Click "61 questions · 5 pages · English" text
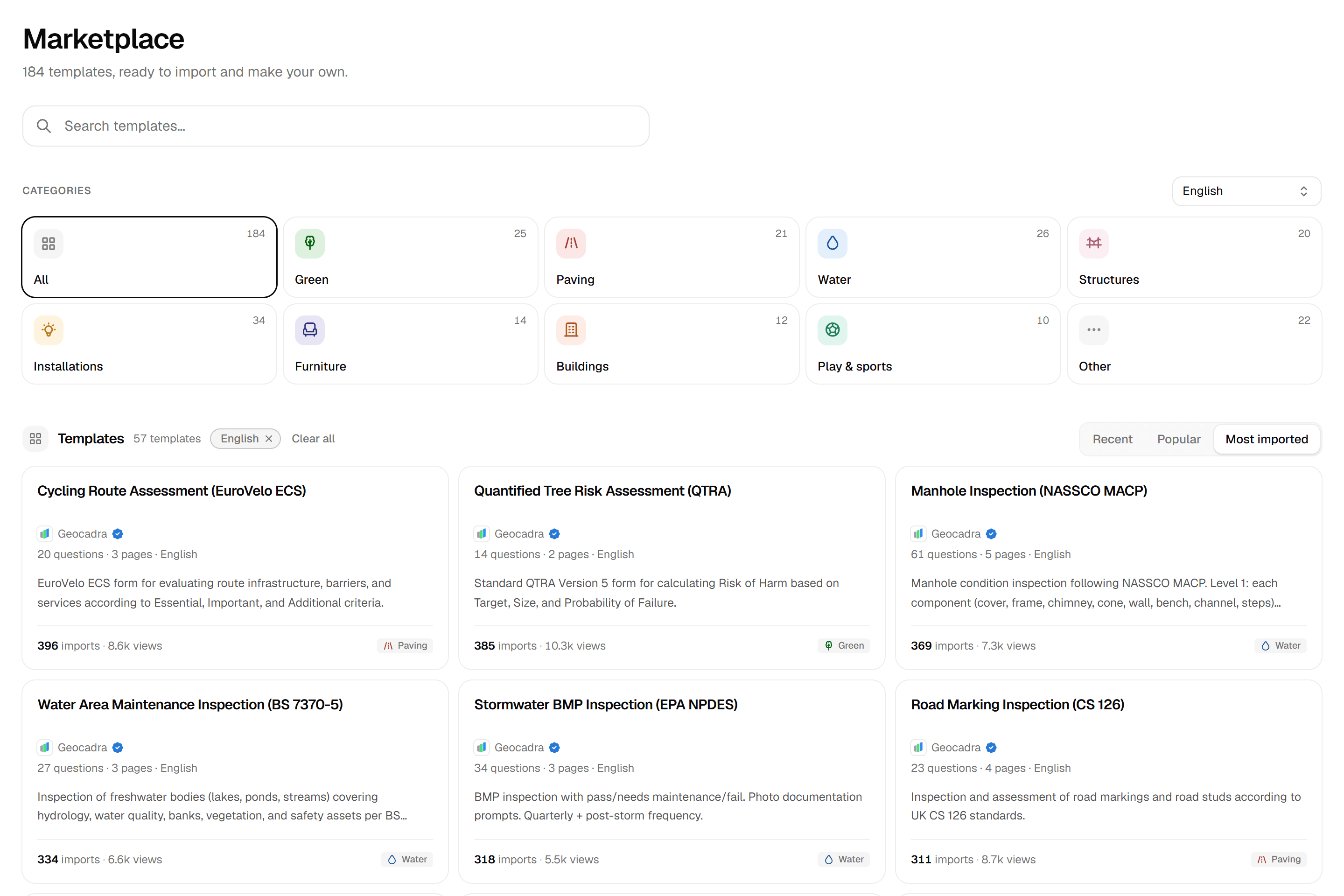 pos(991,554)
